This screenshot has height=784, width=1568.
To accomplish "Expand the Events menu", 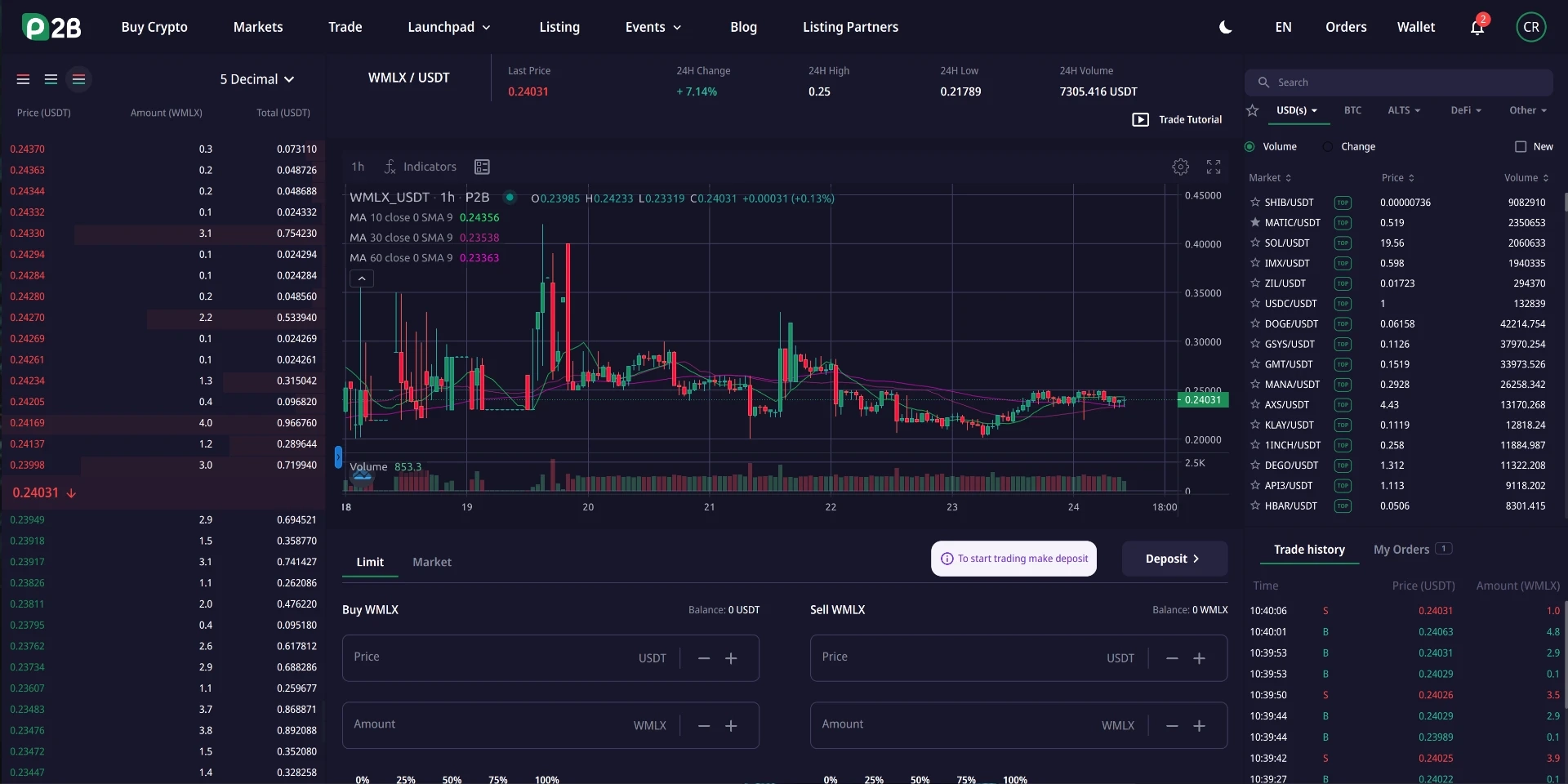I will (x=653, y=27).
